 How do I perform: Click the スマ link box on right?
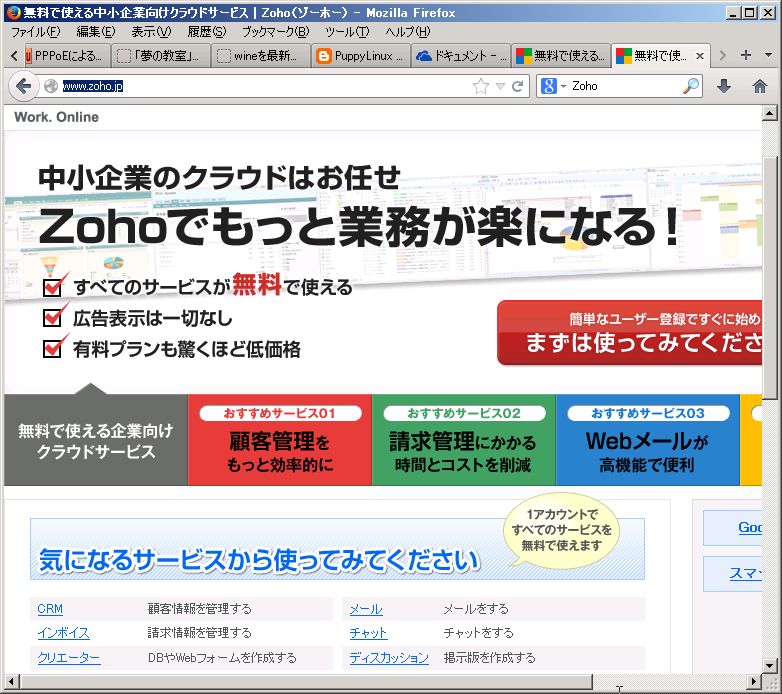[x=732, y=573]
